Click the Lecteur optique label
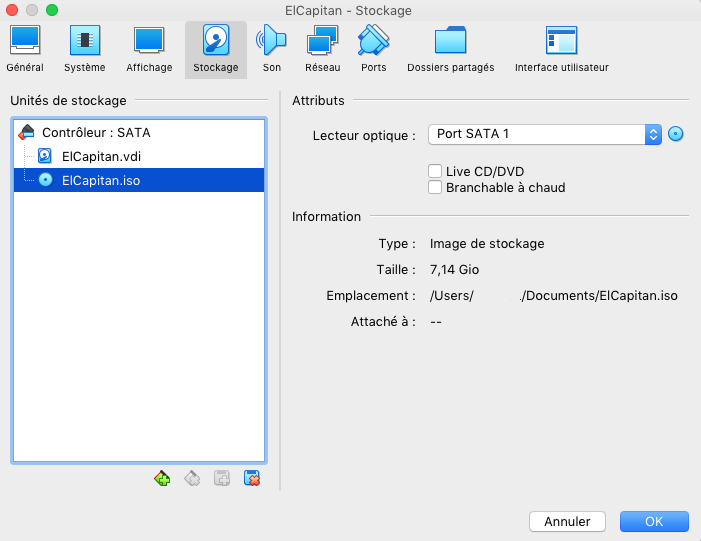 coord(364,135)
